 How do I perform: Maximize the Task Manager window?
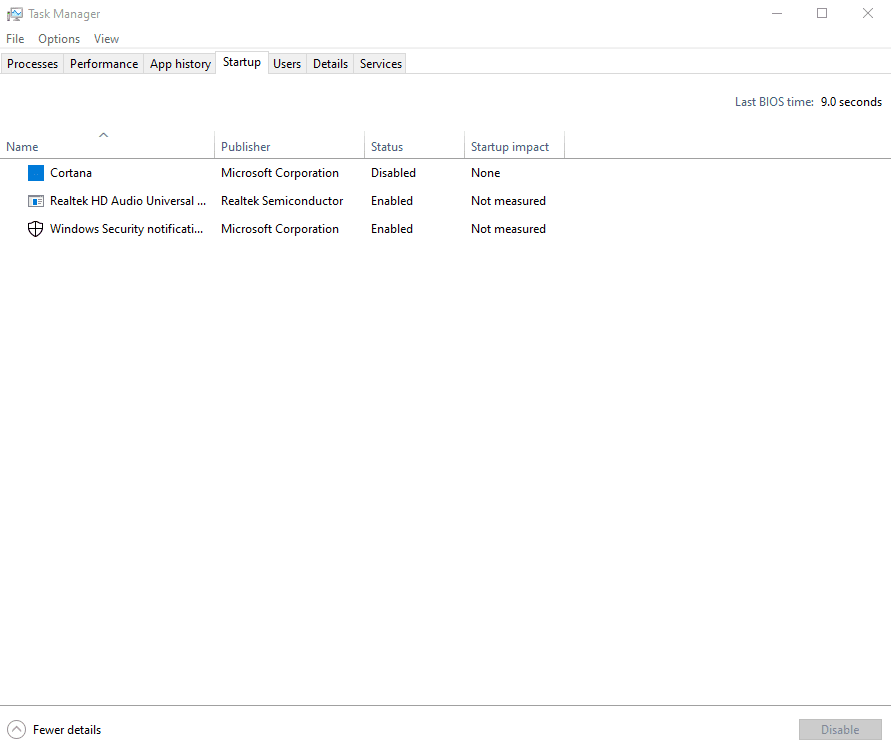822,13
